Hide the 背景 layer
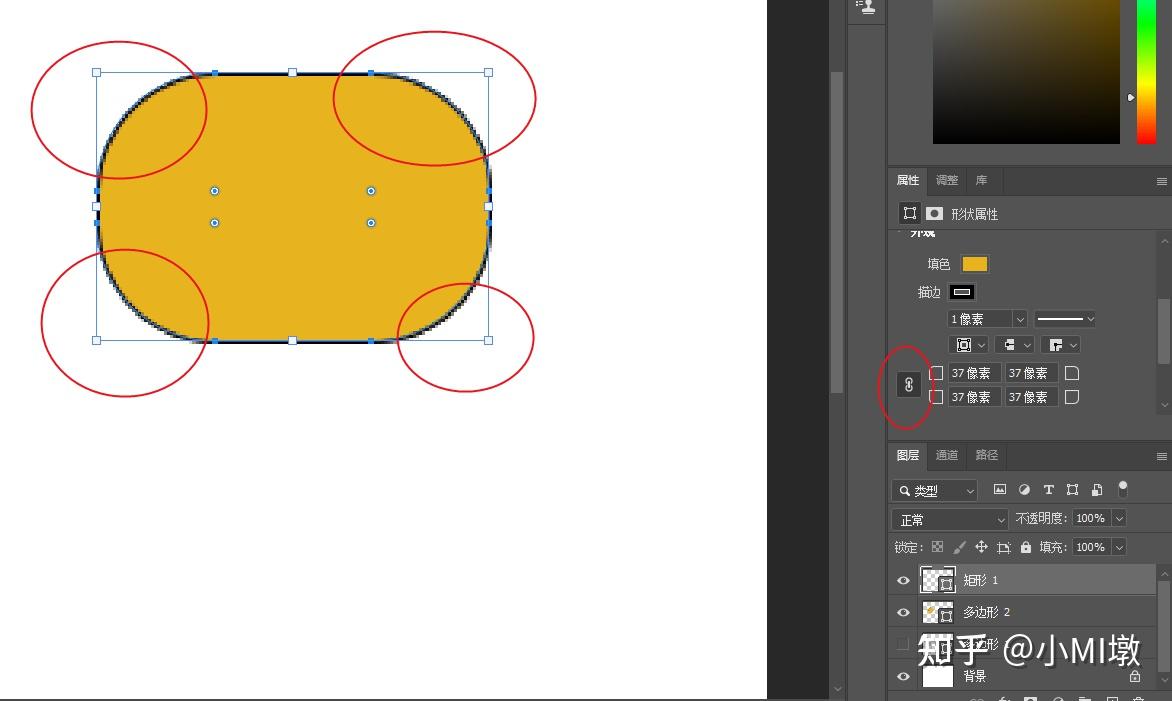1172x701 pixels. click(903, 676)
